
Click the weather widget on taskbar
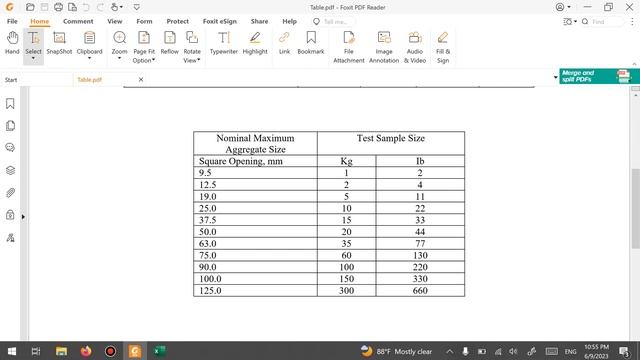coord(396,351)
